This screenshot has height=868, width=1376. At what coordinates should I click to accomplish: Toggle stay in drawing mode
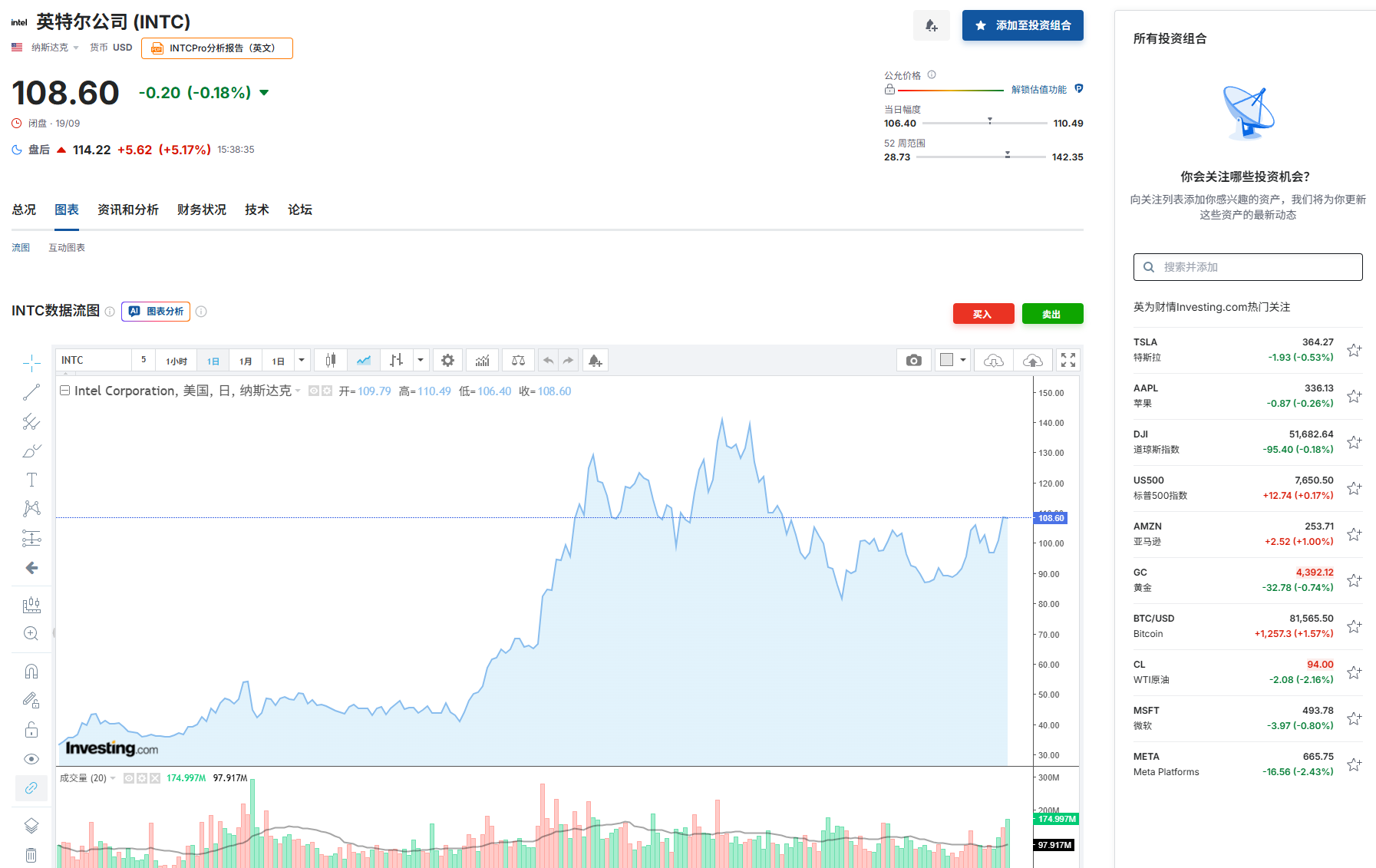(x=31, y=700)
